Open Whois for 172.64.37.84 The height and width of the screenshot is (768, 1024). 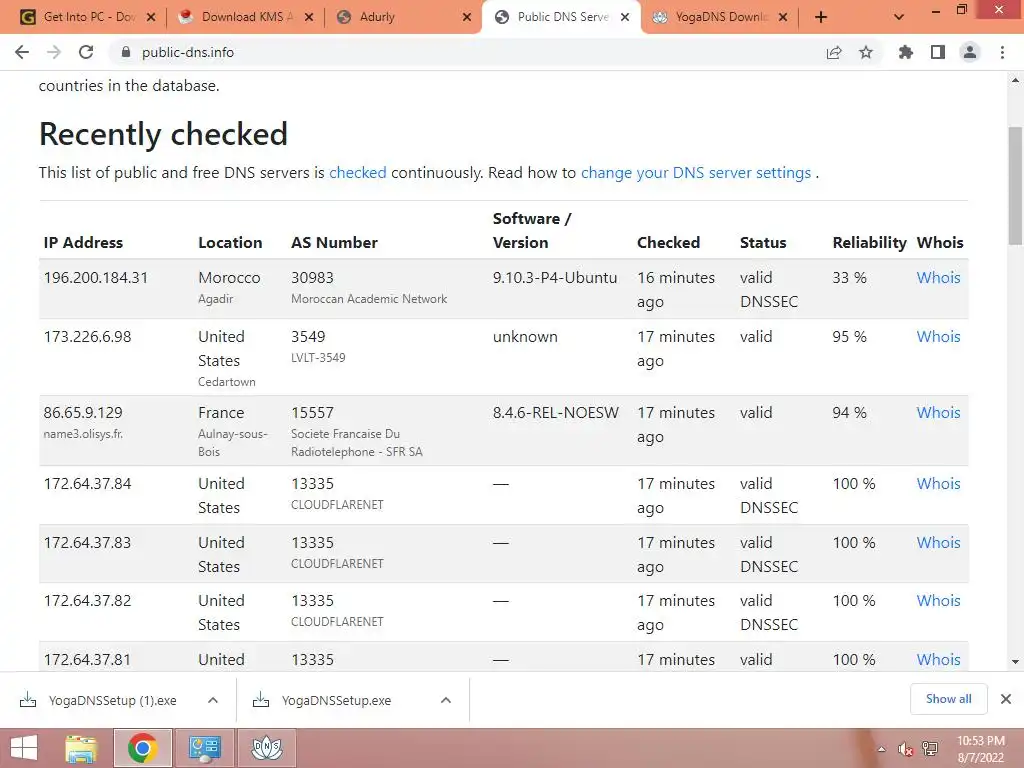pos(938,484)
